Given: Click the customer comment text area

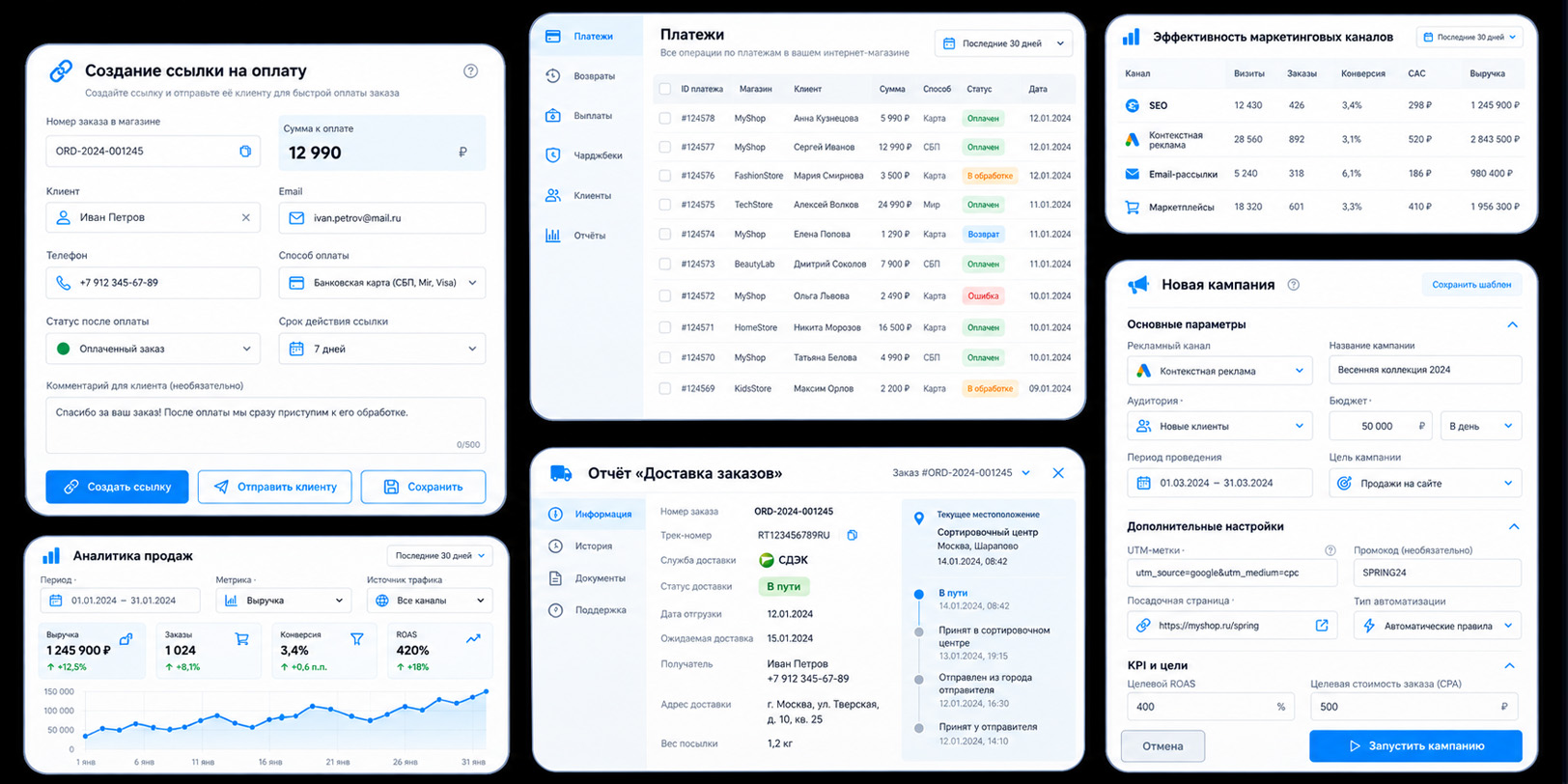Looking at the screenshot, I should click(x=266, y=426).
